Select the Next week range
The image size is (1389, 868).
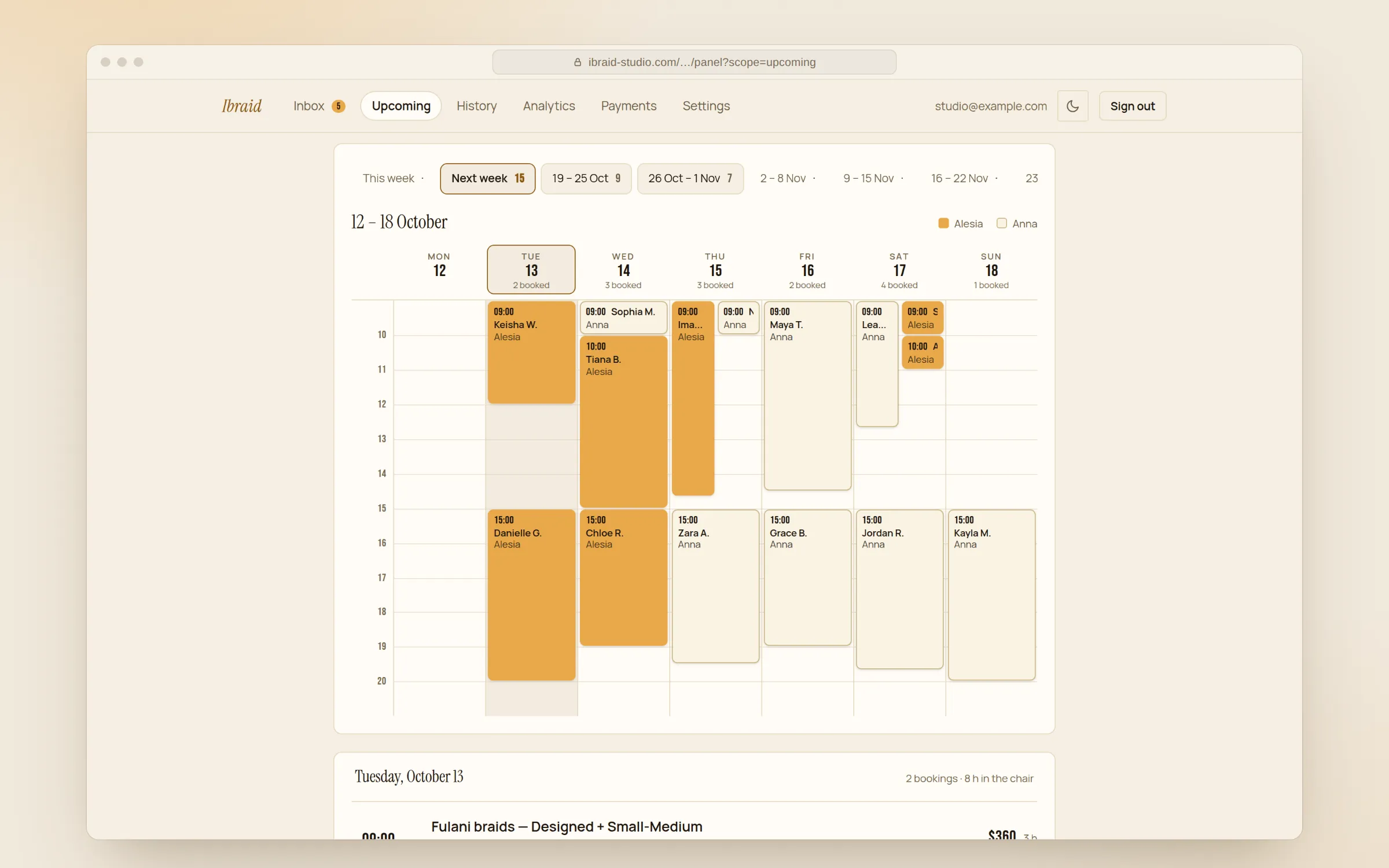click(487, 178)
